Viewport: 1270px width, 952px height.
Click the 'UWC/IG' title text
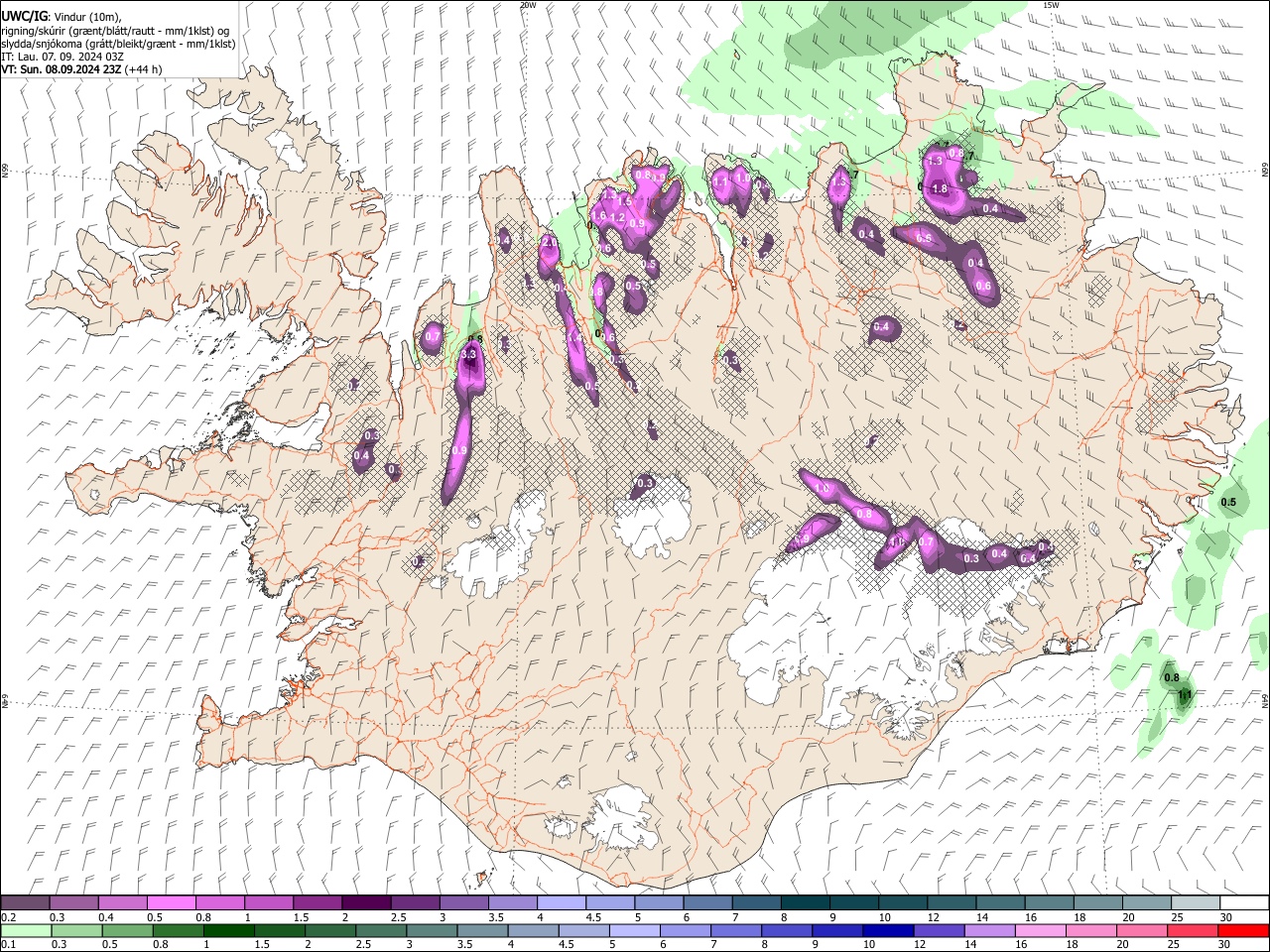23,17
